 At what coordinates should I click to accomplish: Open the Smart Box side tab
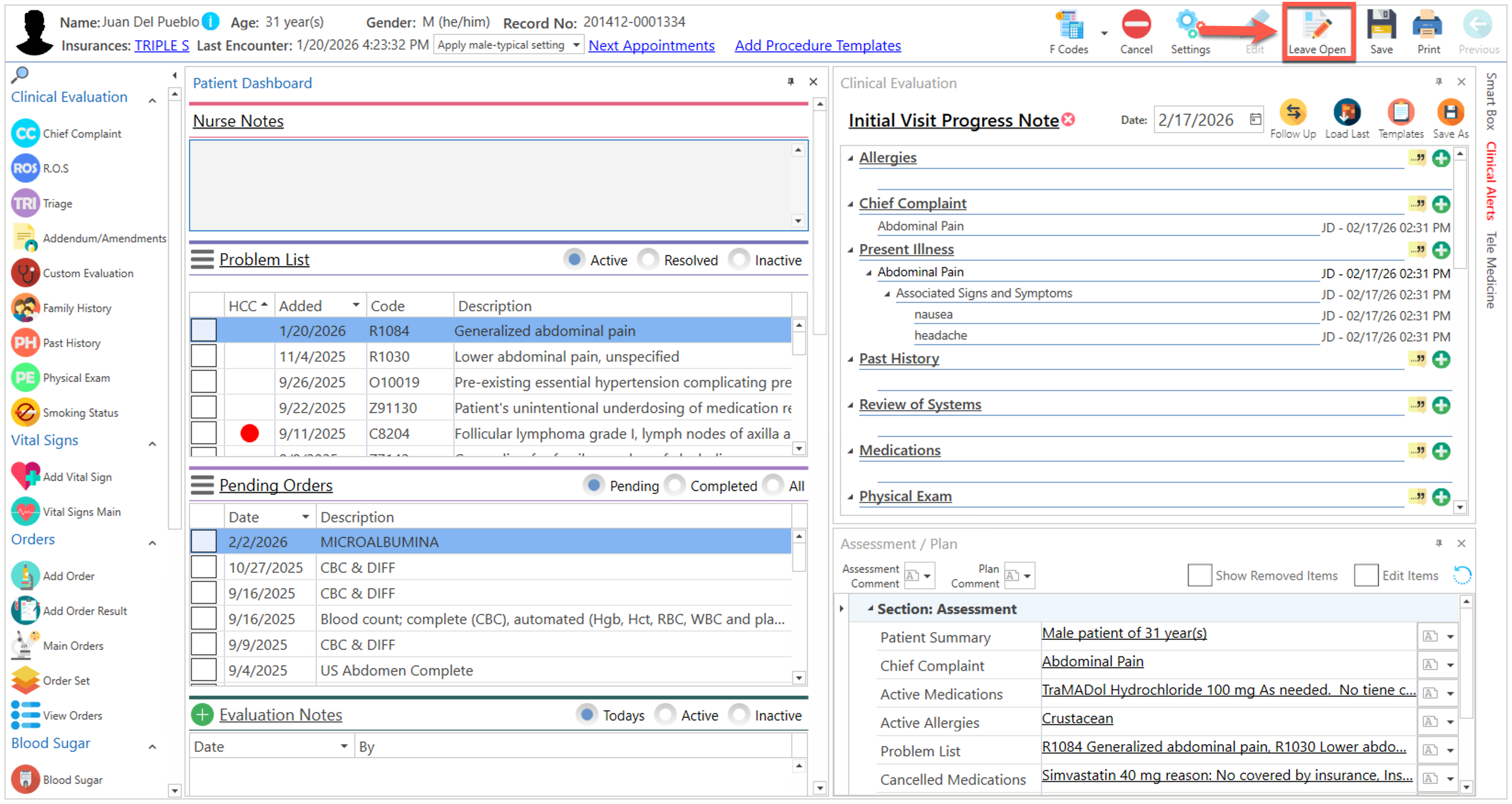pos(1490,101)
